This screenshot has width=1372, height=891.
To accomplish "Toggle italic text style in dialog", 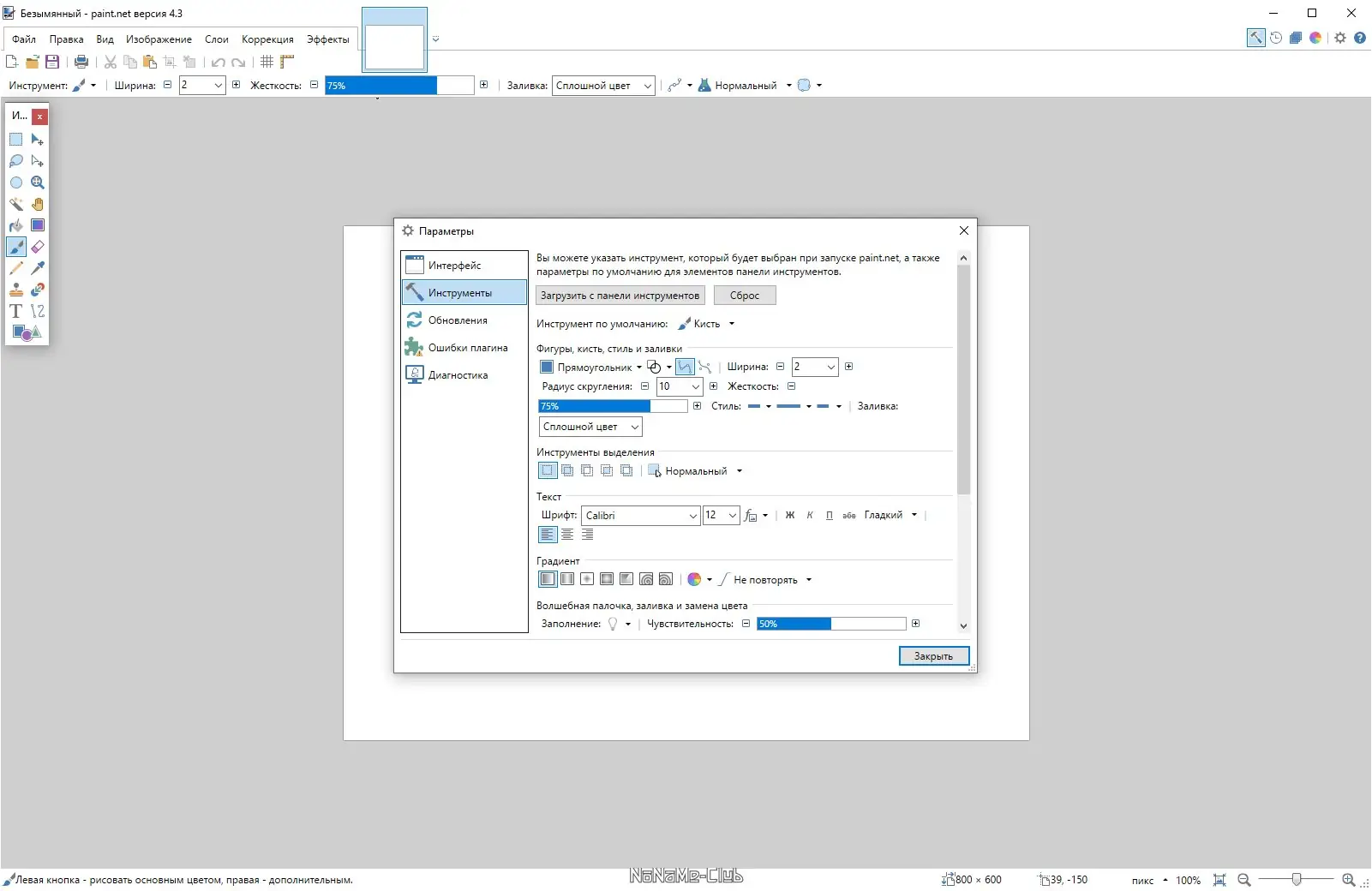I will tap(810, 515).
